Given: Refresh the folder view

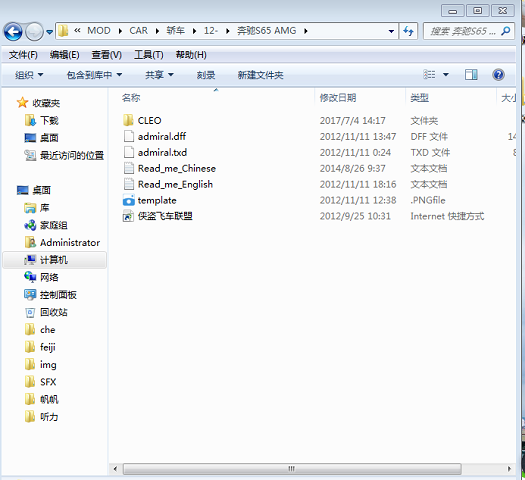Looking at the screenshot, I should click(x=408, y=31).
